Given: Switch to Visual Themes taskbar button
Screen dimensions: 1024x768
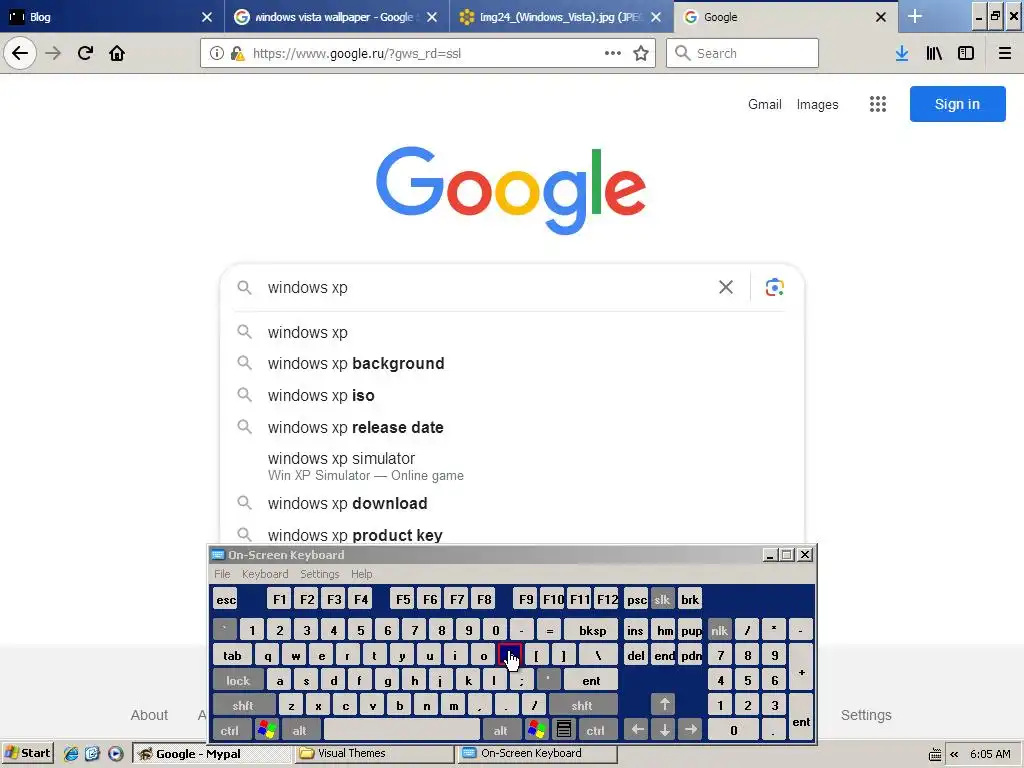Looking at the screenshot, I should tap(376, 753).
